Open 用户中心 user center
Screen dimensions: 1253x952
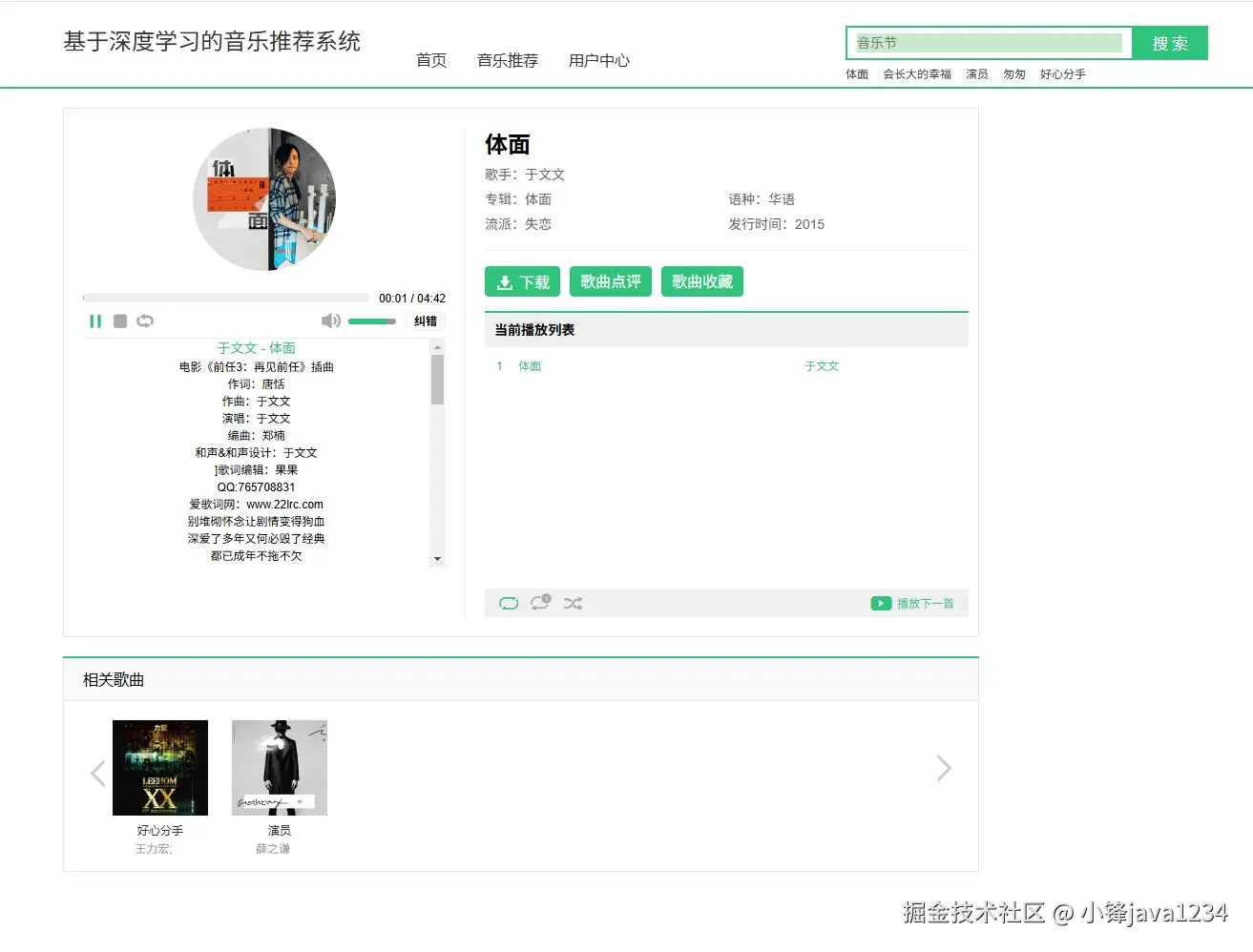[x=599, y=60]
